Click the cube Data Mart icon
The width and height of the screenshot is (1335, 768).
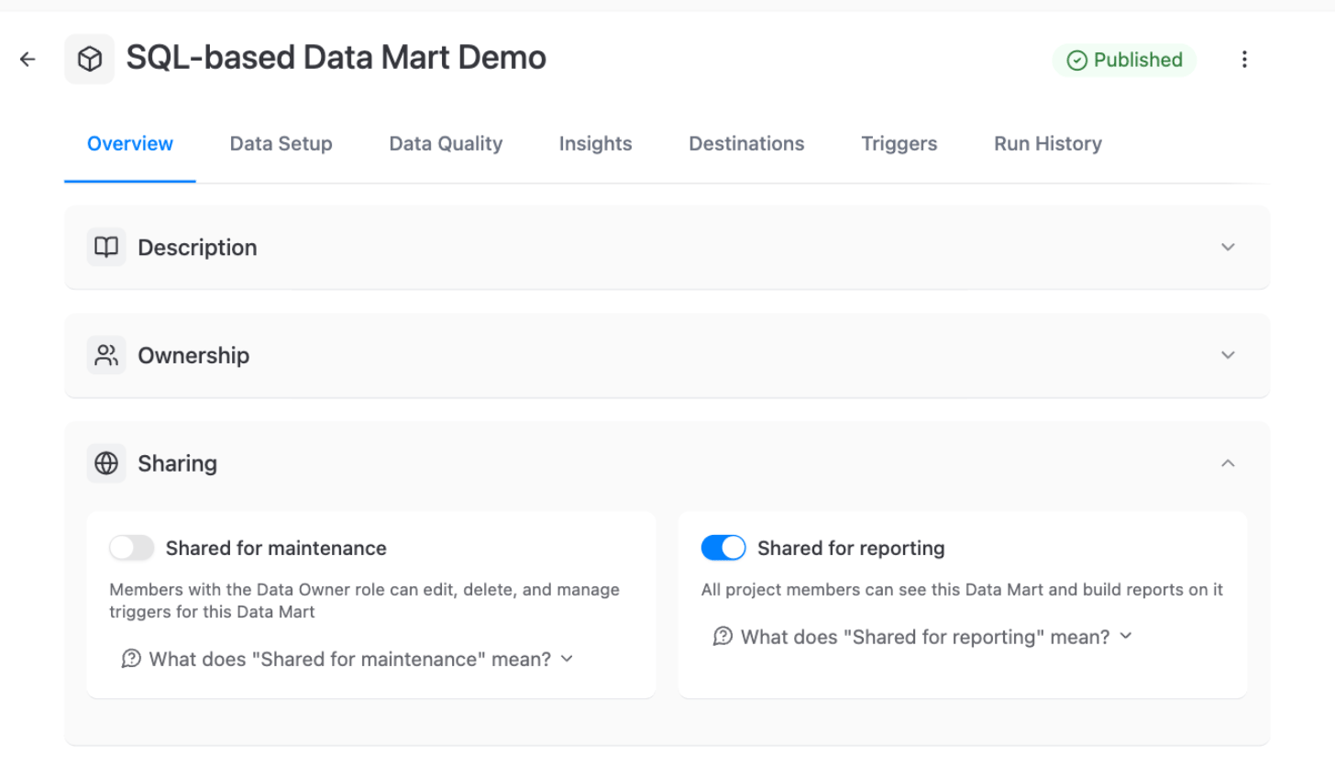[90, 60]
